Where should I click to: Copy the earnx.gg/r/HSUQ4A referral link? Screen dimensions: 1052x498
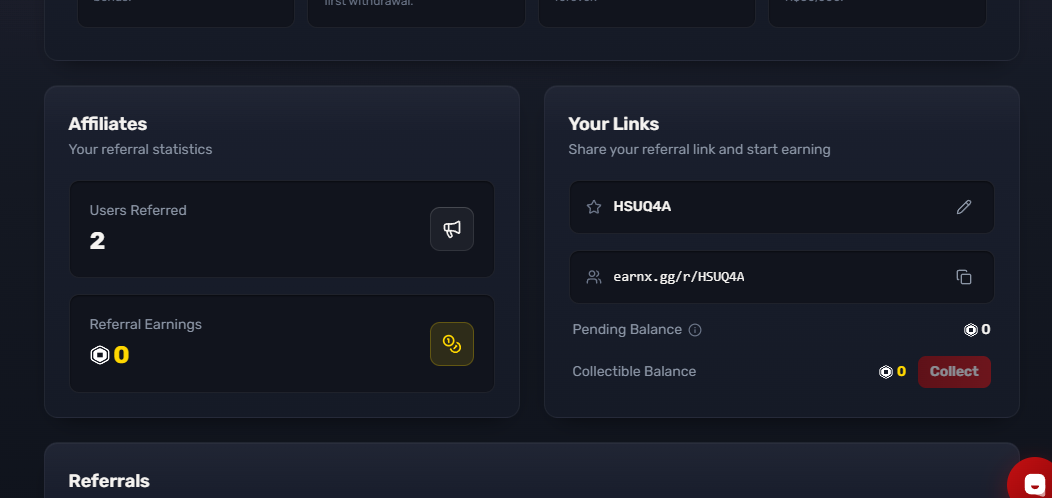coord(963,277)
